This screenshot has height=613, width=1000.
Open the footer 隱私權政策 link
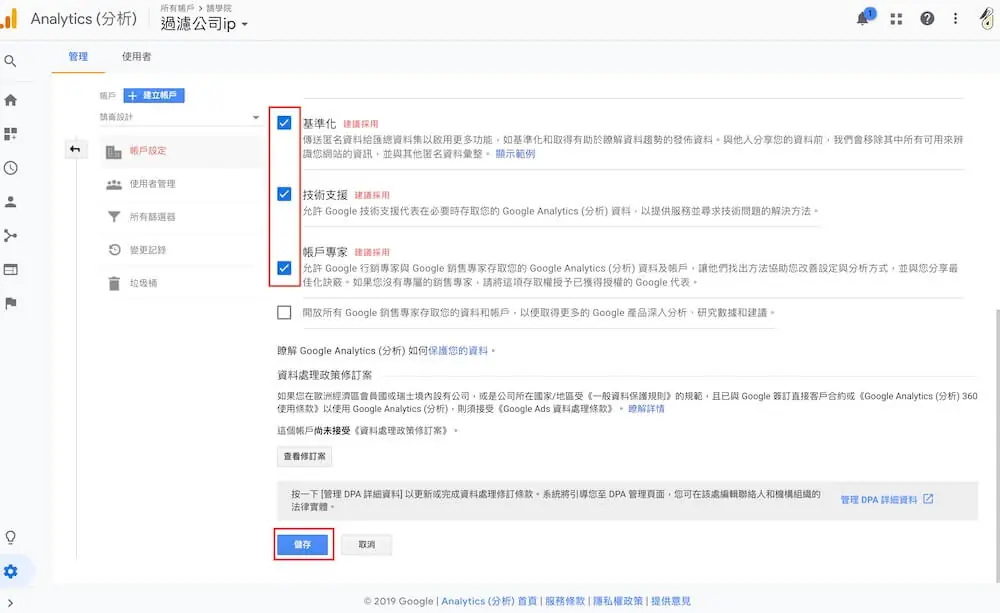point(618,601)
